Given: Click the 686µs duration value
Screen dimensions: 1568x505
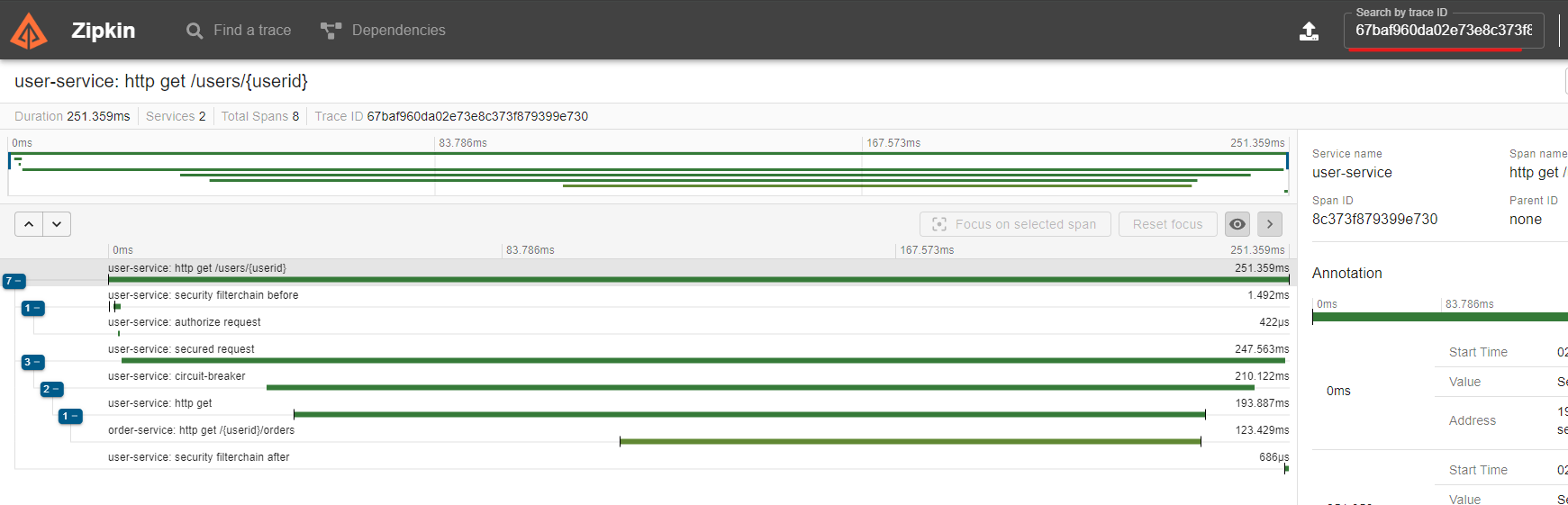Looking at the screenshot, I should (x=1273, y=457).
